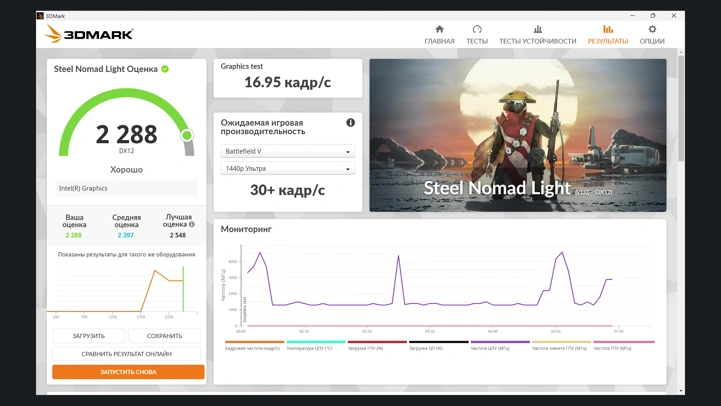Toggle Кадровая частота legend in monitoring

[254, 346]
